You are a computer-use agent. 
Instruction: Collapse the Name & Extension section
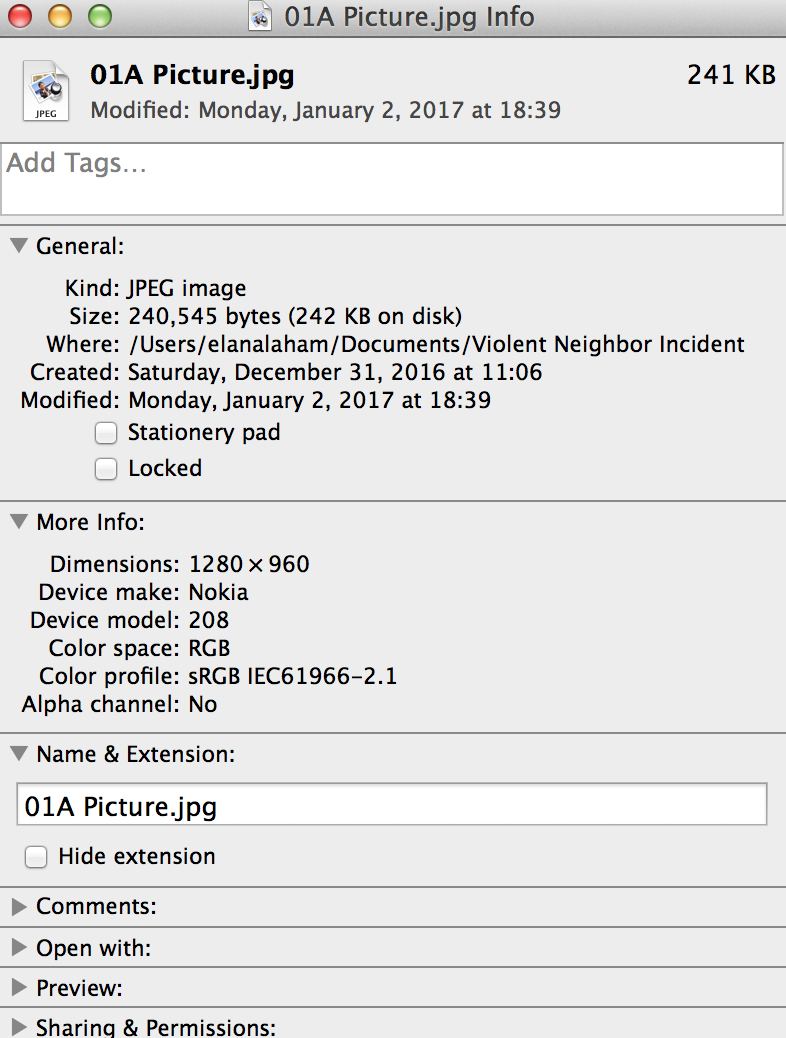point(19,754)
